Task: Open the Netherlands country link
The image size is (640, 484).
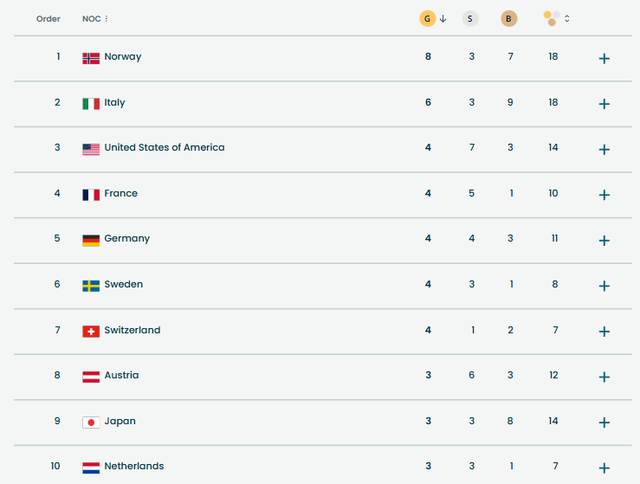Action: [134, 466]
